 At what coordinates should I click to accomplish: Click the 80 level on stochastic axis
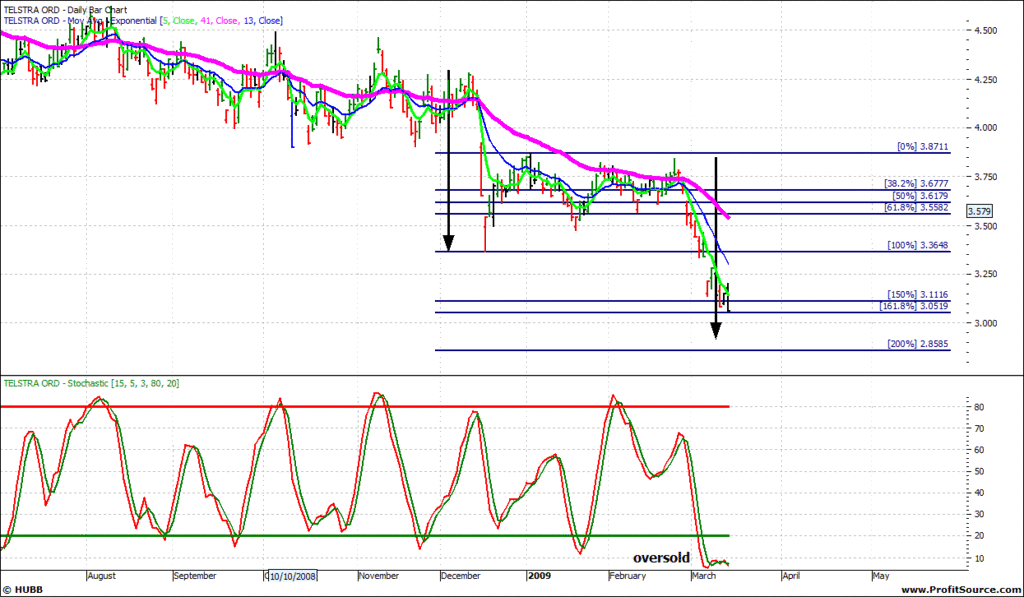979,407
